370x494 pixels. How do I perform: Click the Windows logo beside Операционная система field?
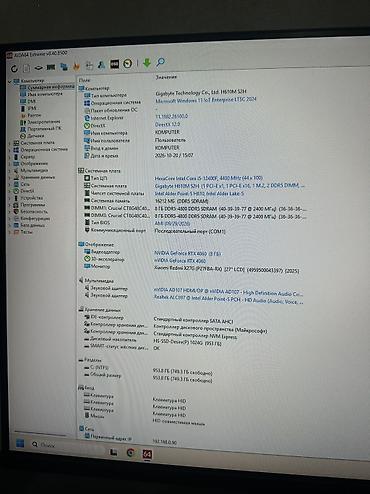[x=87, y=103]
